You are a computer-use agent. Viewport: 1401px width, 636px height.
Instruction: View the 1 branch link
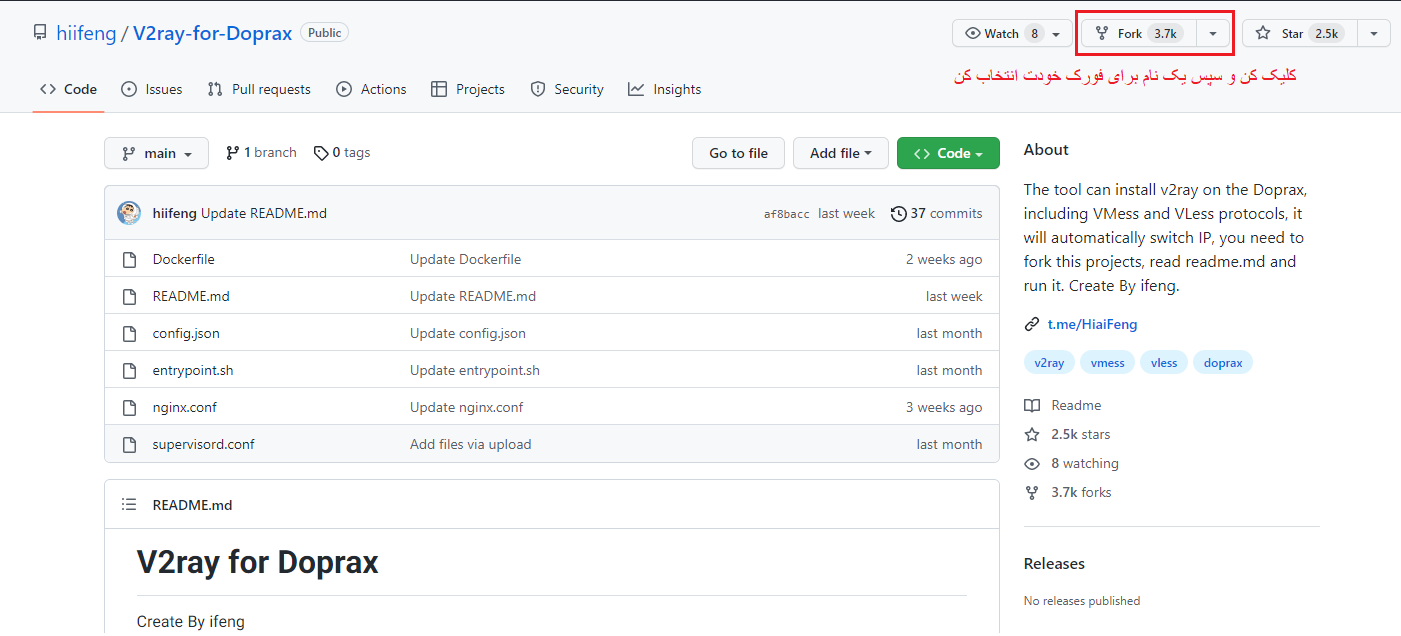point(261,152)
